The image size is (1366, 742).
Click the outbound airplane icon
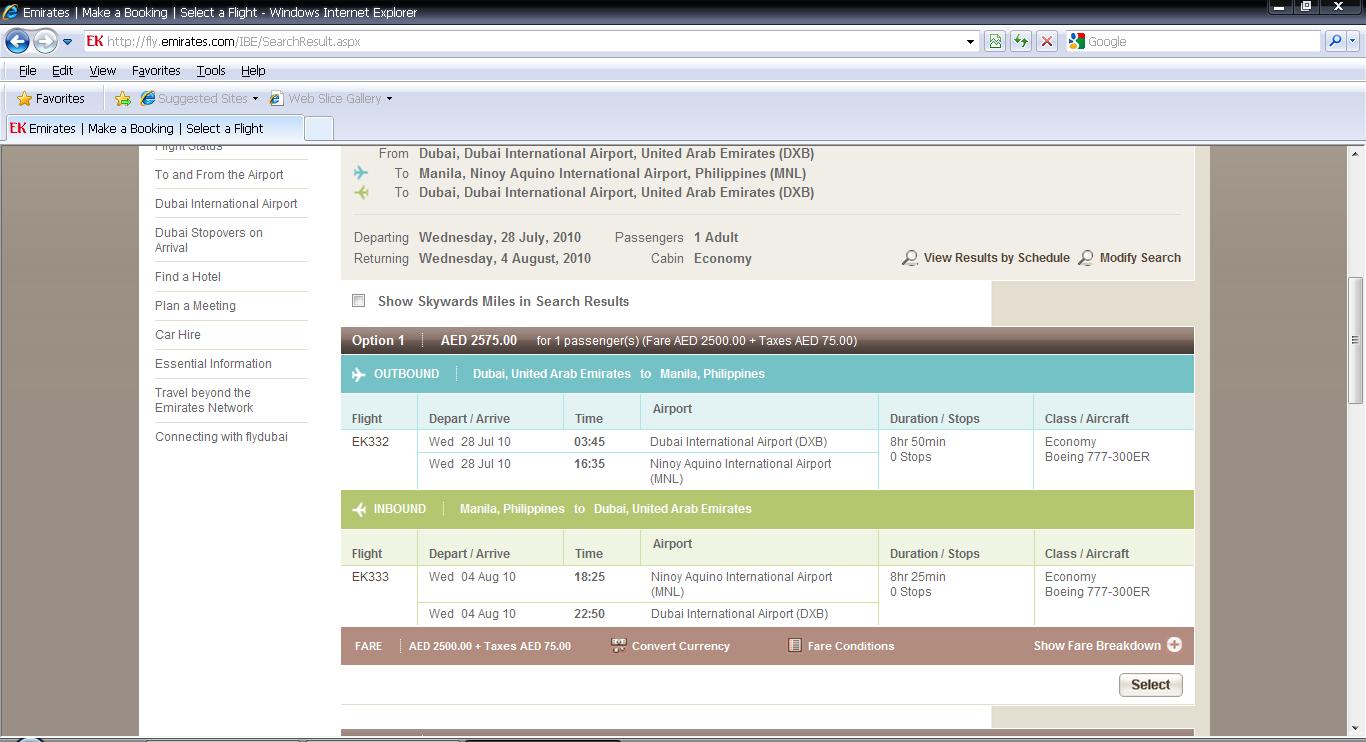[359, 374]
